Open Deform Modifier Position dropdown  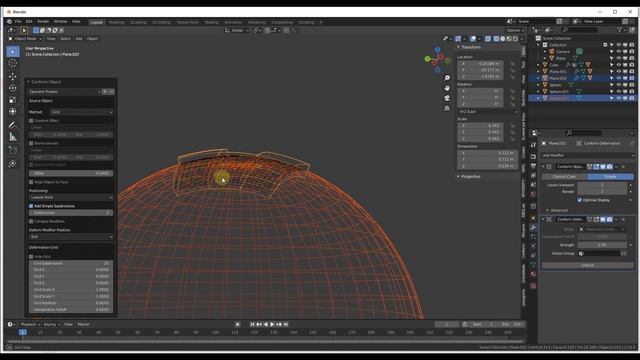[71, 237]
